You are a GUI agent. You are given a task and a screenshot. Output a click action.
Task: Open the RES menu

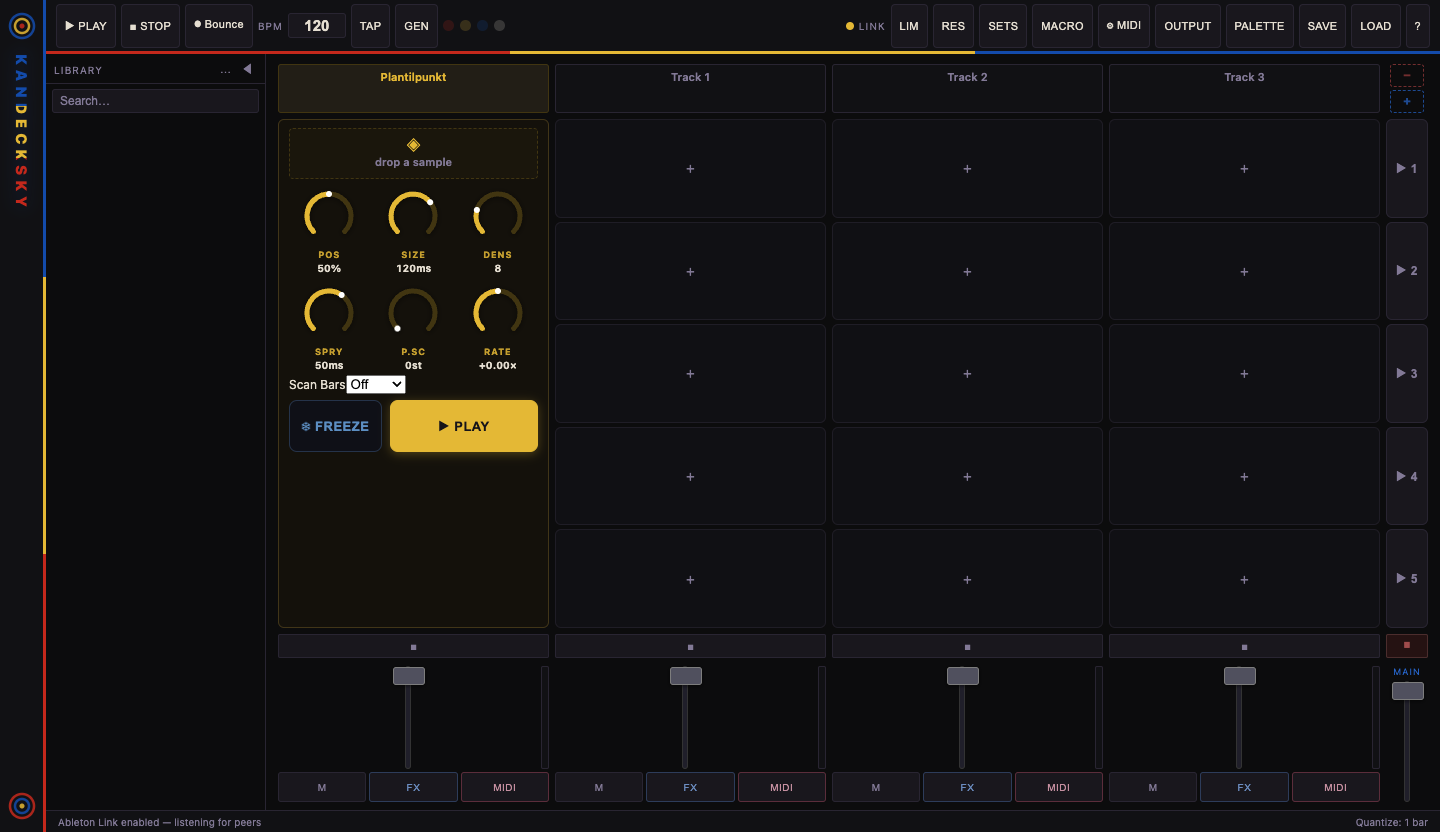click(954, 26)
